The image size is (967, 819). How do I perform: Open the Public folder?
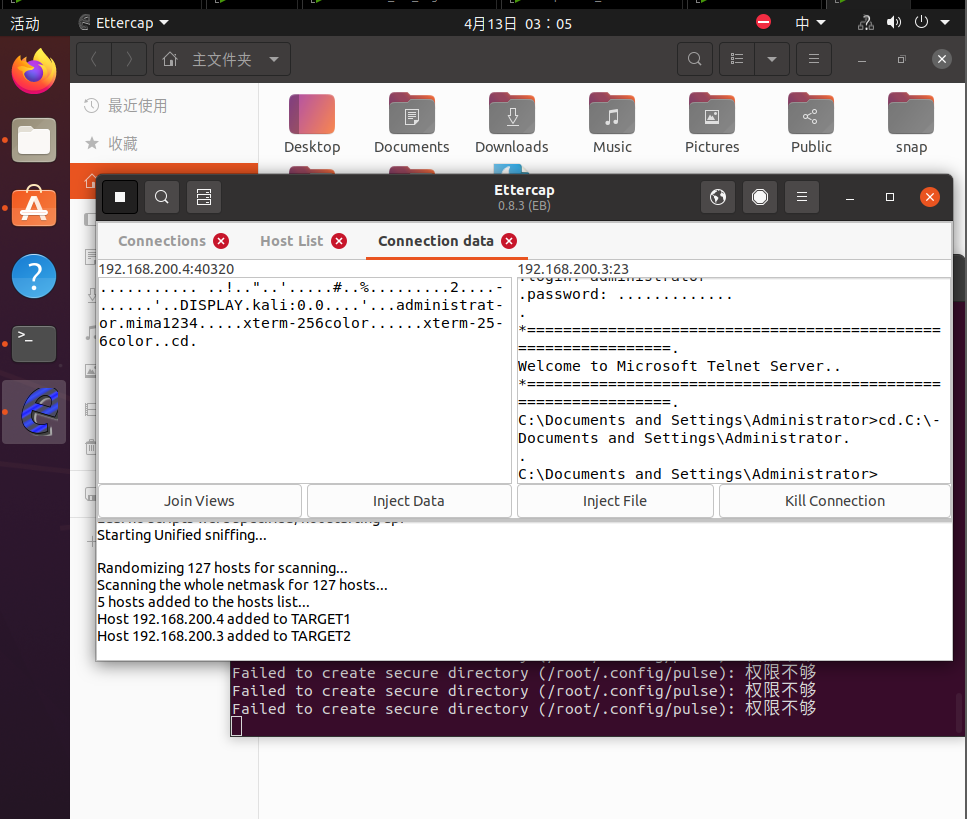[x=811, y=123]
